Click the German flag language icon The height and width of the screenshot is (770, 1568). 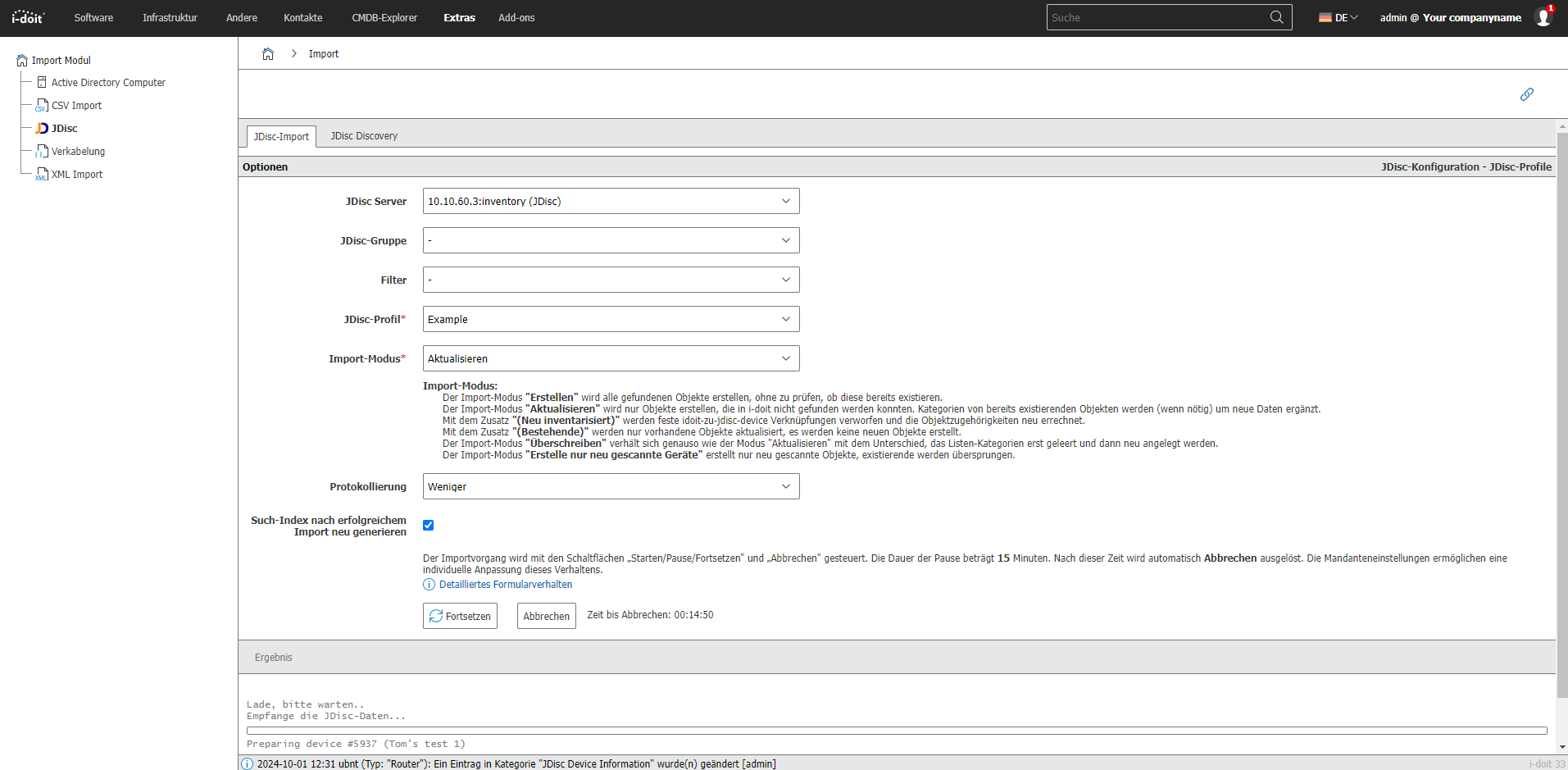point(1325,17)
